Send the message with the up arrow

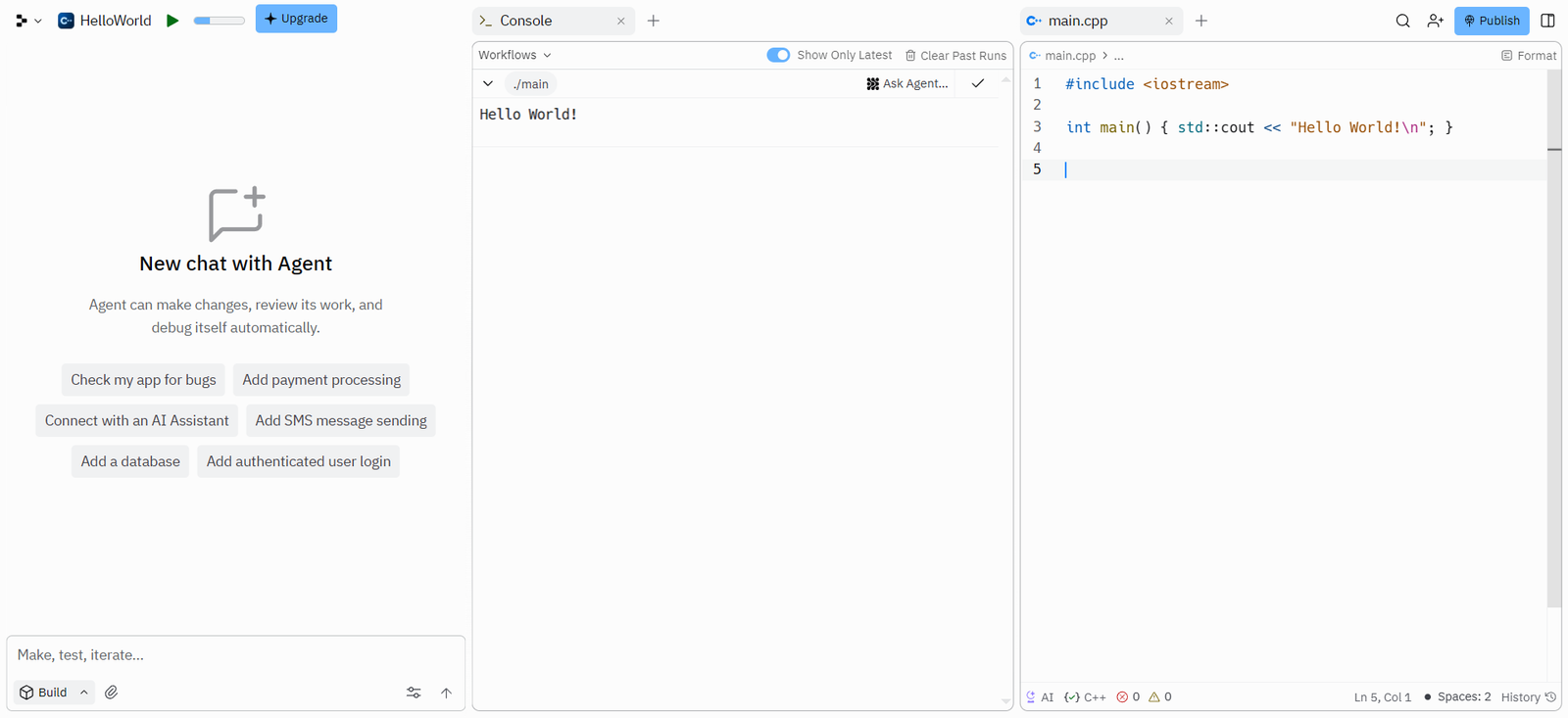(x=446, y=693)
